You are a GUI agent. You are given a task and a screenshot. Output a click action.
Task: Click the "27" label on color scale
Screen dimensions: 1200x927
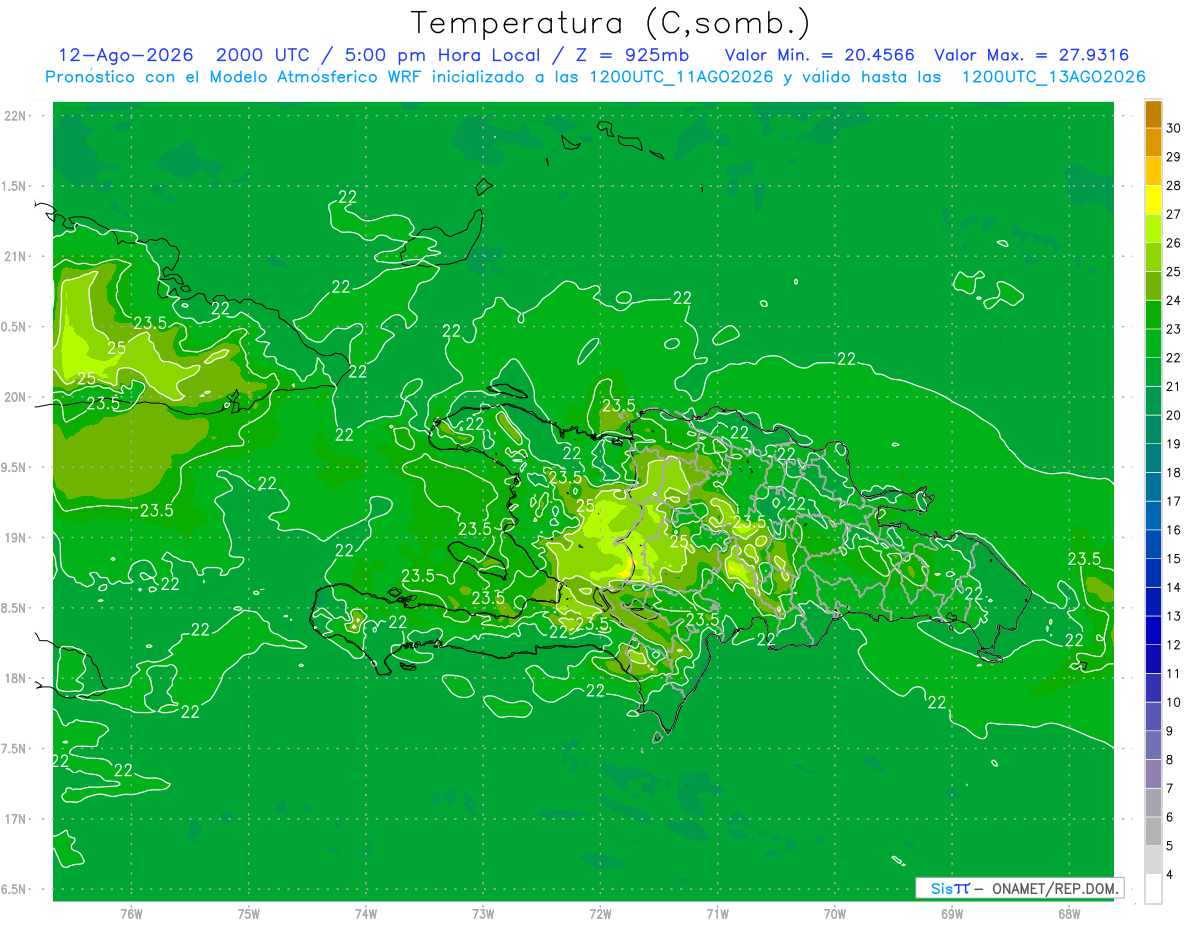coord(1174,214)
